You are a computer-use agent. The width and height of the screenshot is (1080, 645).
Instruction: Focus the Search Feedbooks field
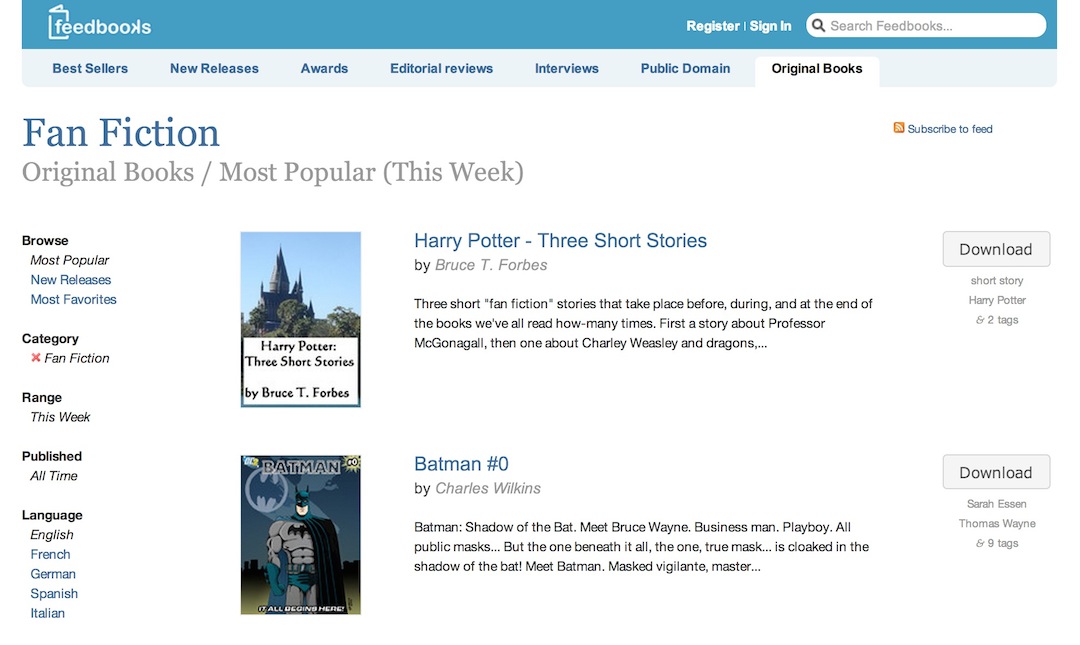926,25
